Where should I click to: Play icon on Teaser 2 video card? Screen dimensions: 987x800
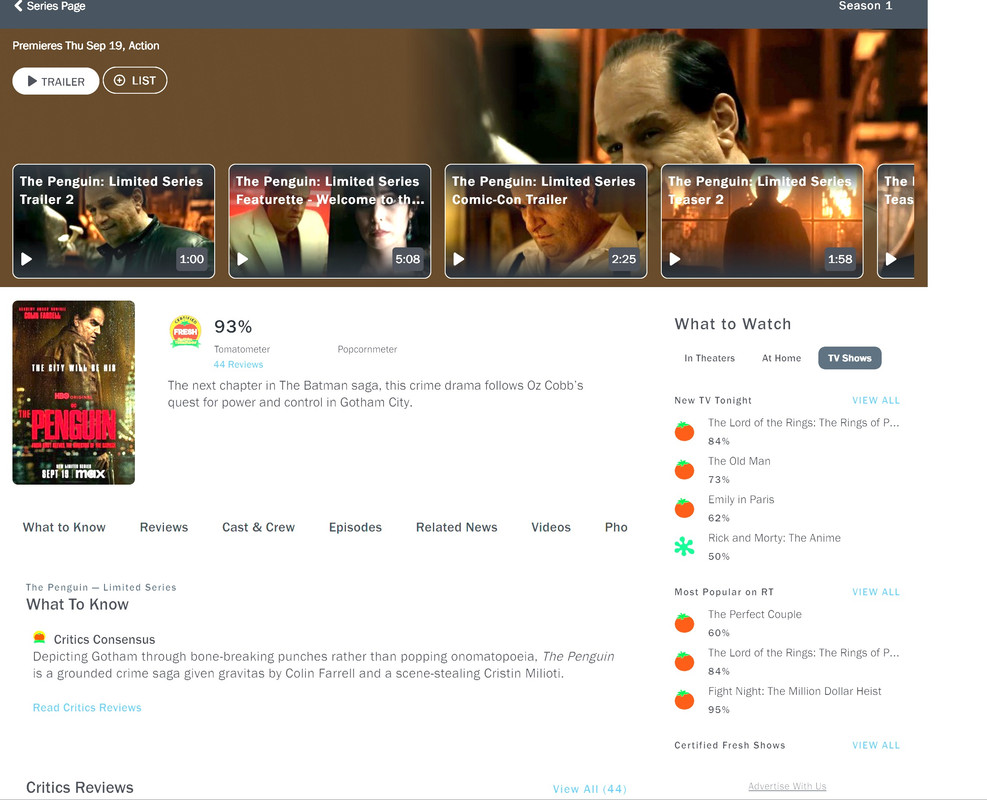tap(675, 259)
